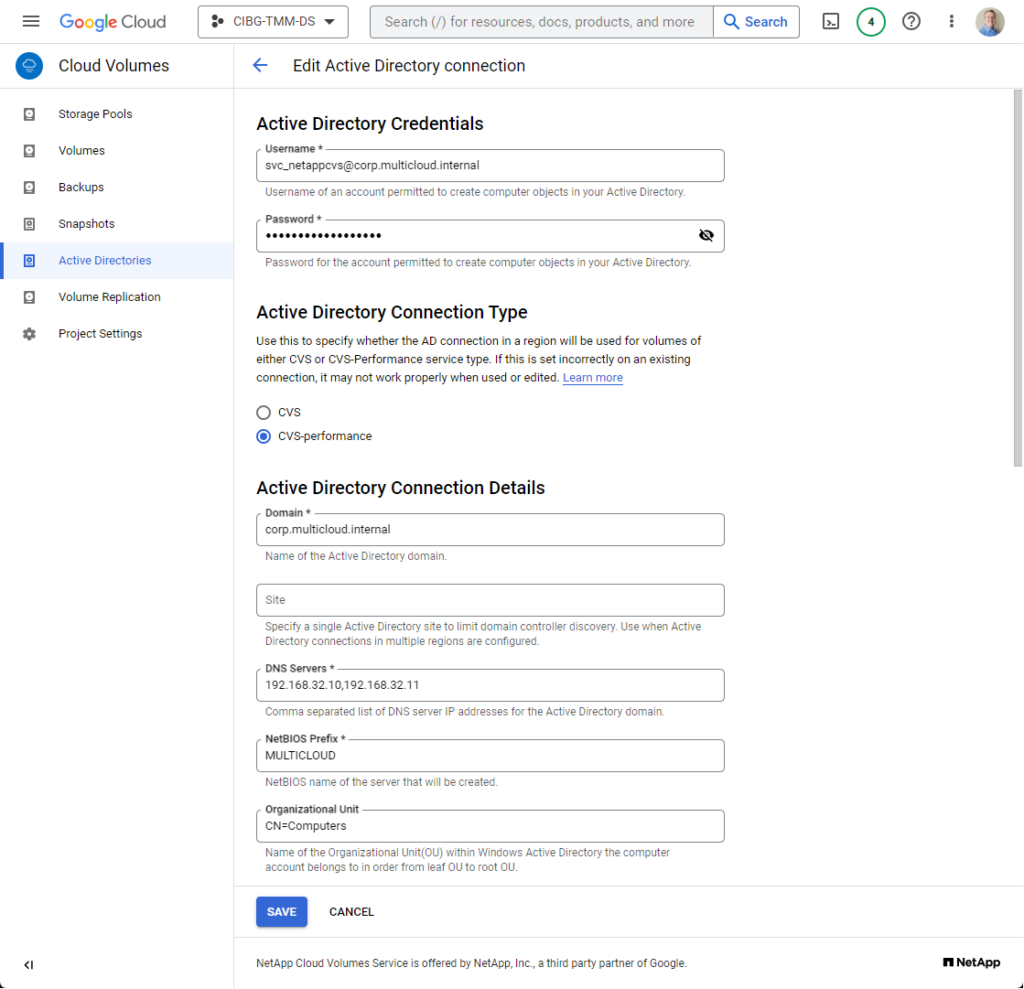Open the help question mark icon
The image size is (1024, 989).
click(911, 22)
